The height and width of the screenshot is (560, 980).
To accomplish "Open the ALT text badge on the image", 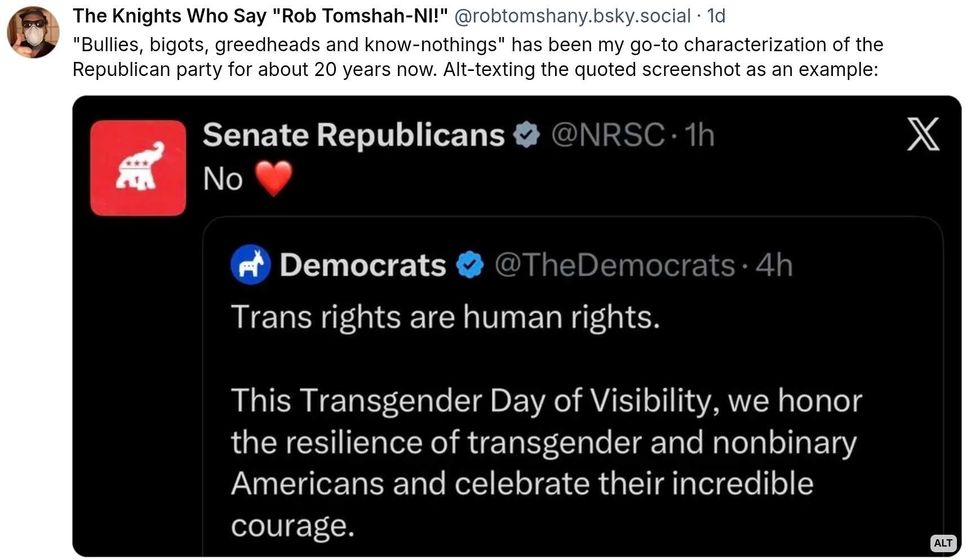I will tap(943, 543).
